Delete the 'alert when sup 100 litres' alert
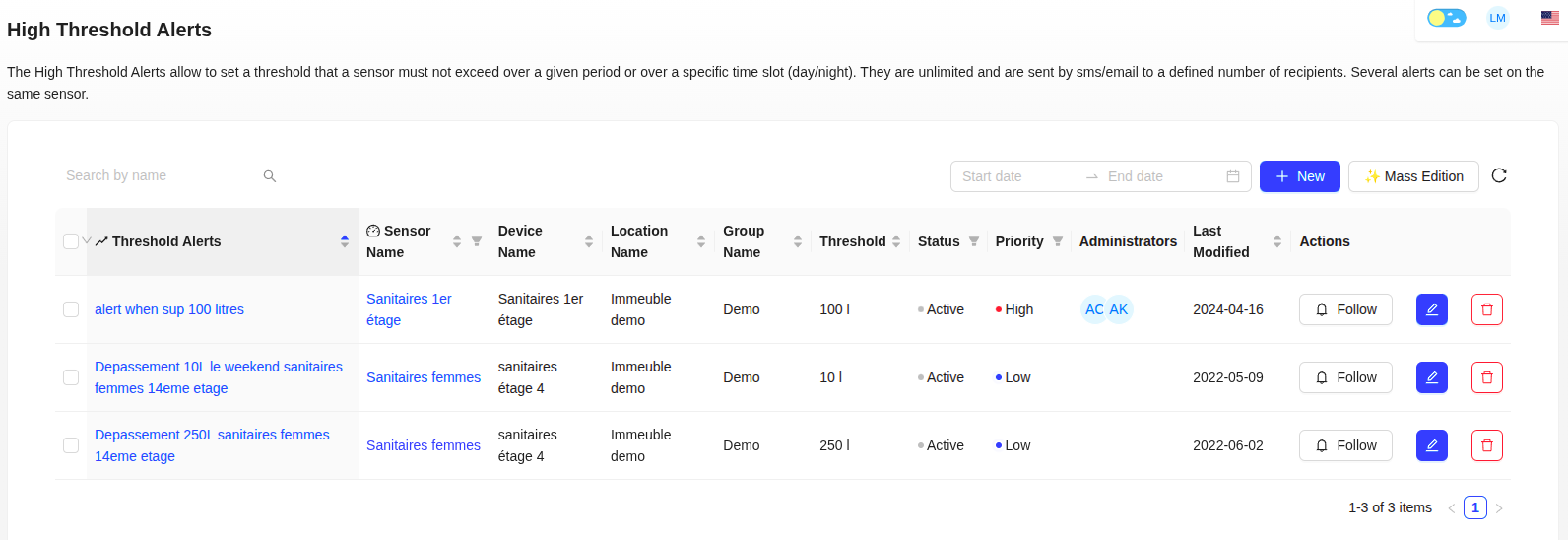Viewport: 1568px width, 540px height. pos(1486,309)
